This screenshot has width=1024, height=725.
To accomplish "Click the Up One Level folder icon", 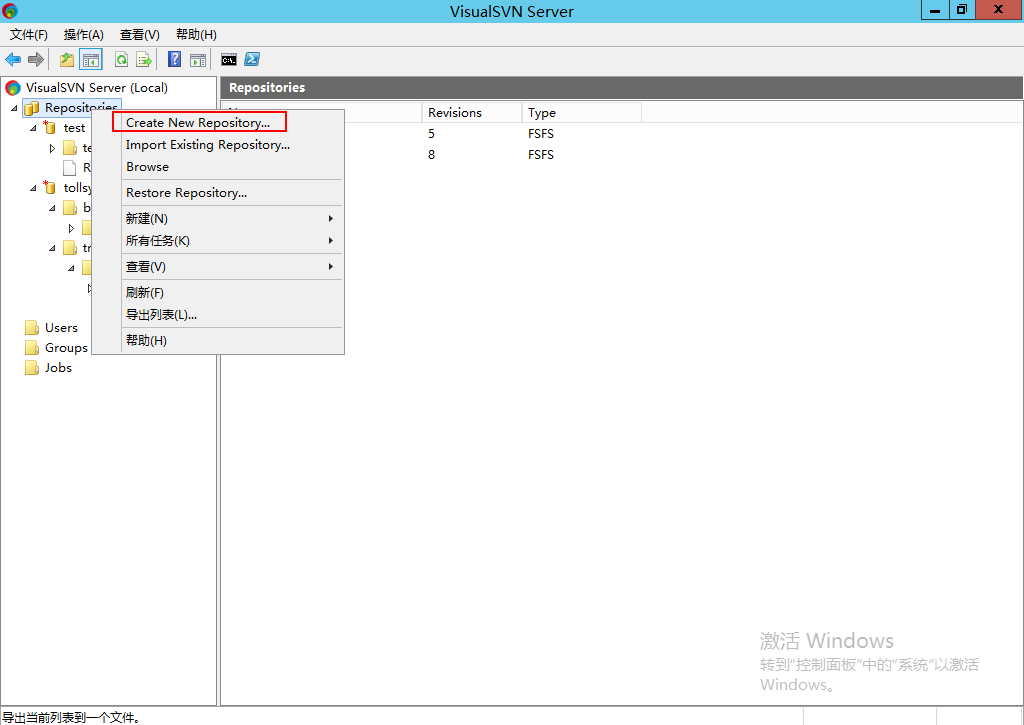I will coord(67,60).
